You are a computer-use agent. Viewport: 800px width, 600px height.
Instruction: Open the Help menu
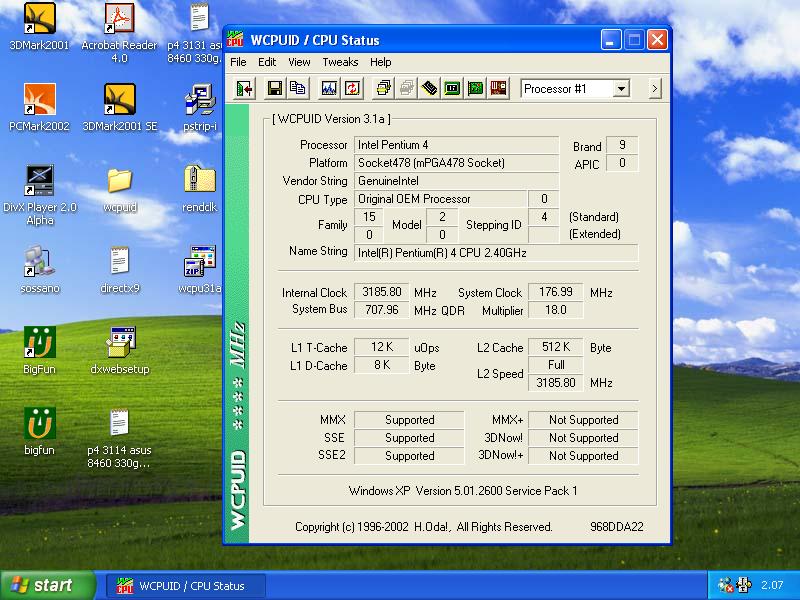pos(381,62)
